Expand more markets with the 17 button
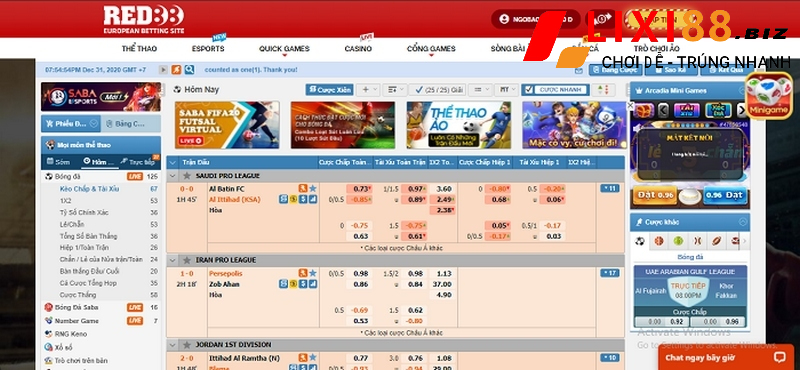800x370 pixels. pos(610,273)
